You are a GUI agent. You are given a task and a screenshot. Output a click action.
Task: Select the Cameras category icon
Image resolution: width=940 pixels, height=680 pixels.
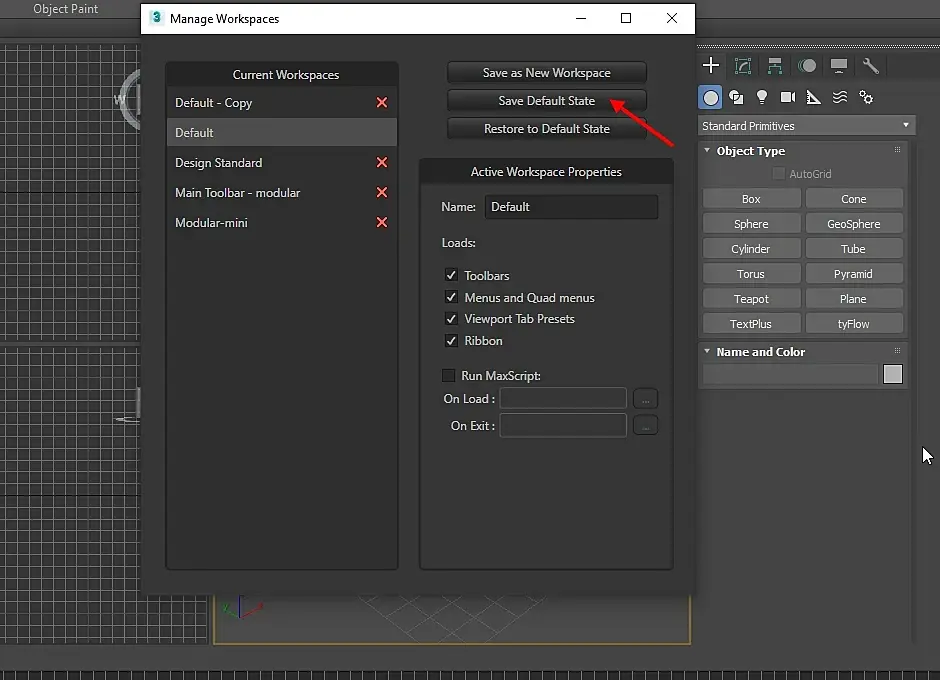tap(788, 97)
